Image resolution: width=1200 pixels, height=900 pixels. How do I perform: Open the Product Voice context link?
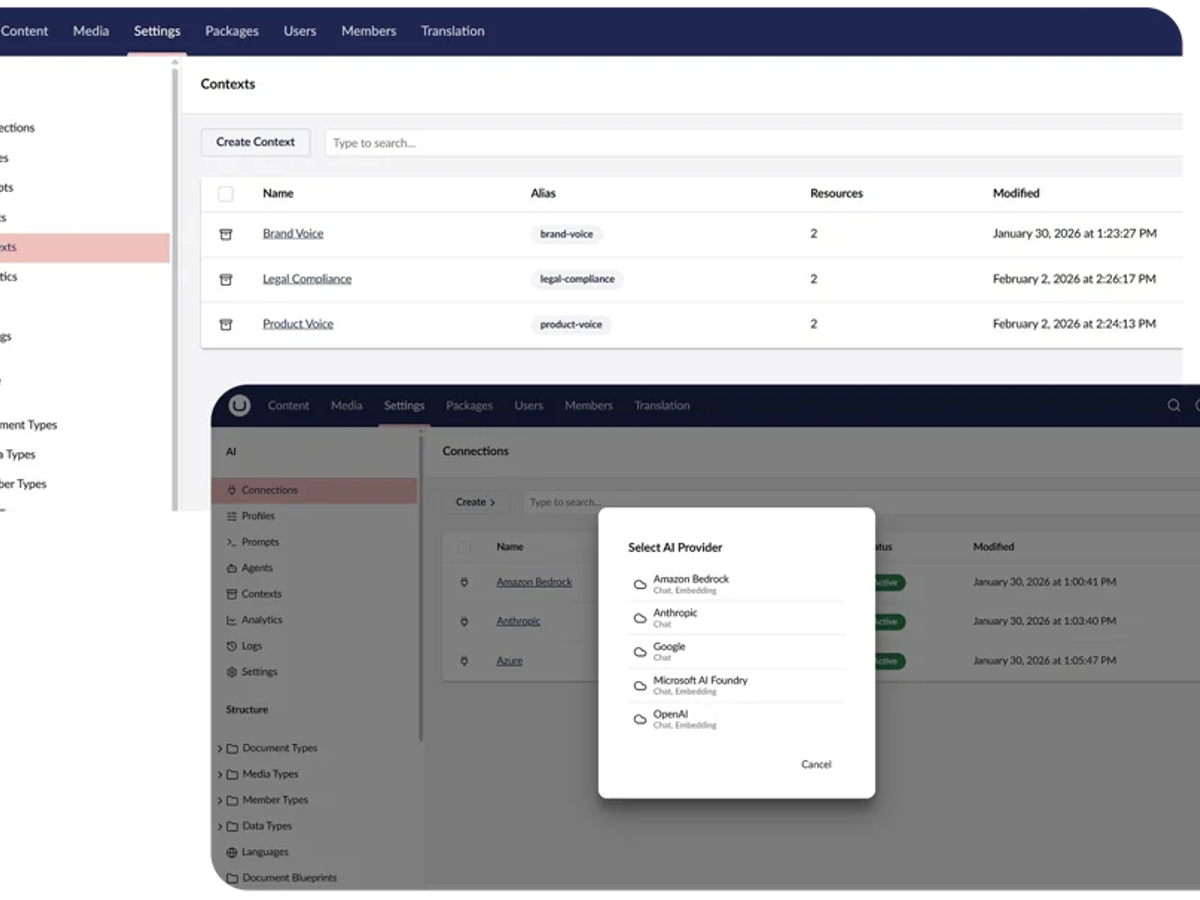[298, 324]
